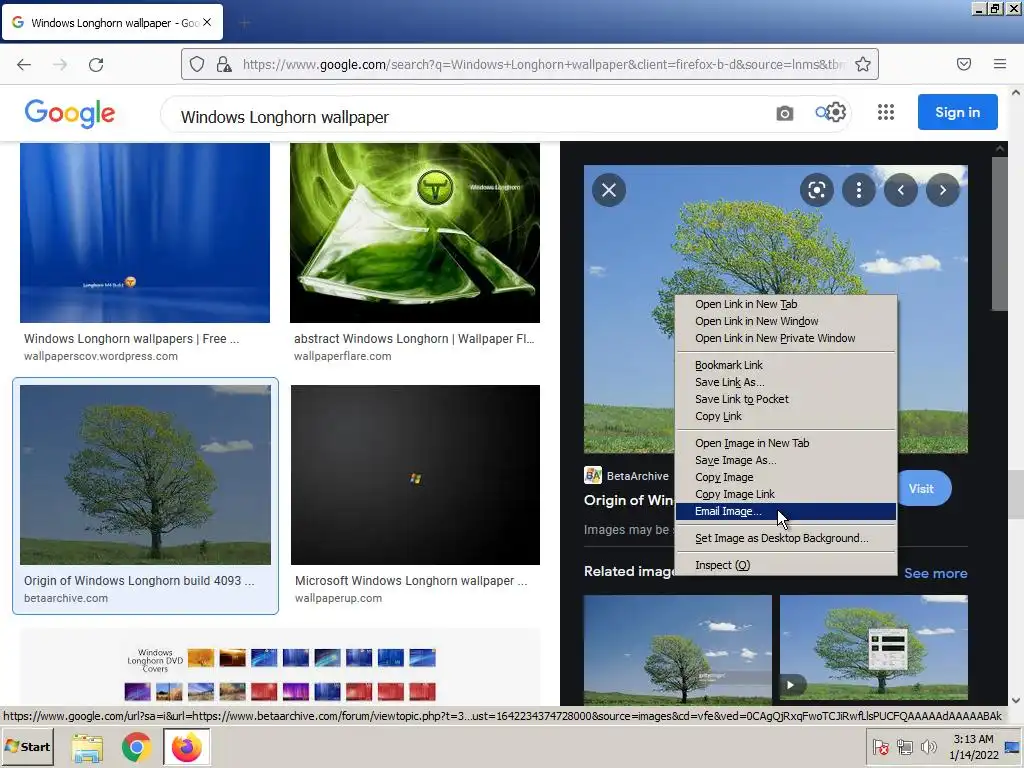Screen dimensions: 1024x768
Task: Open the Firefox hamburger menu
Action: point(1000,64)
